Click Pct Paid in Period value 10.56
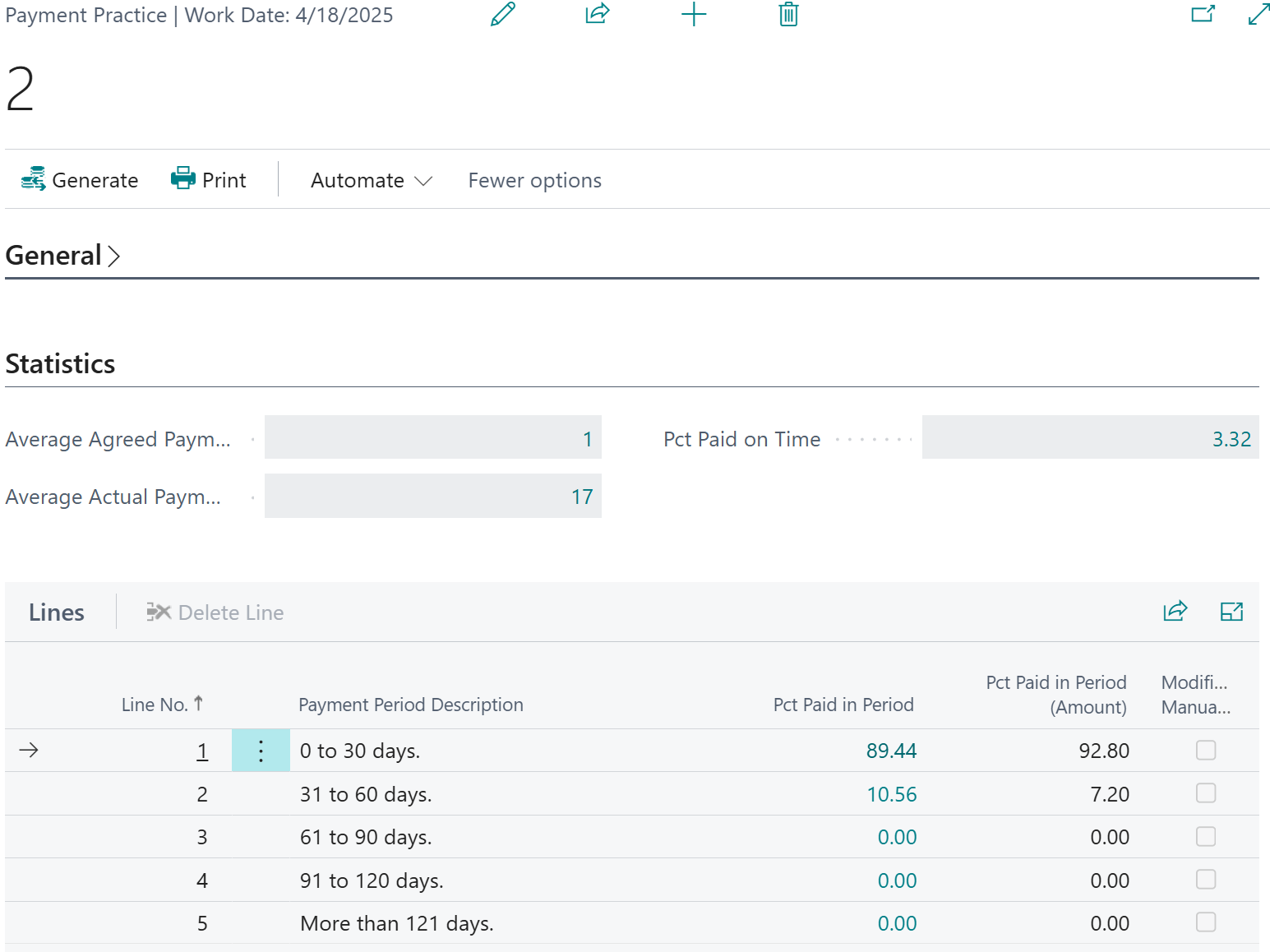The width and height of the screenshot is (1270, 952). click(892, 794)
